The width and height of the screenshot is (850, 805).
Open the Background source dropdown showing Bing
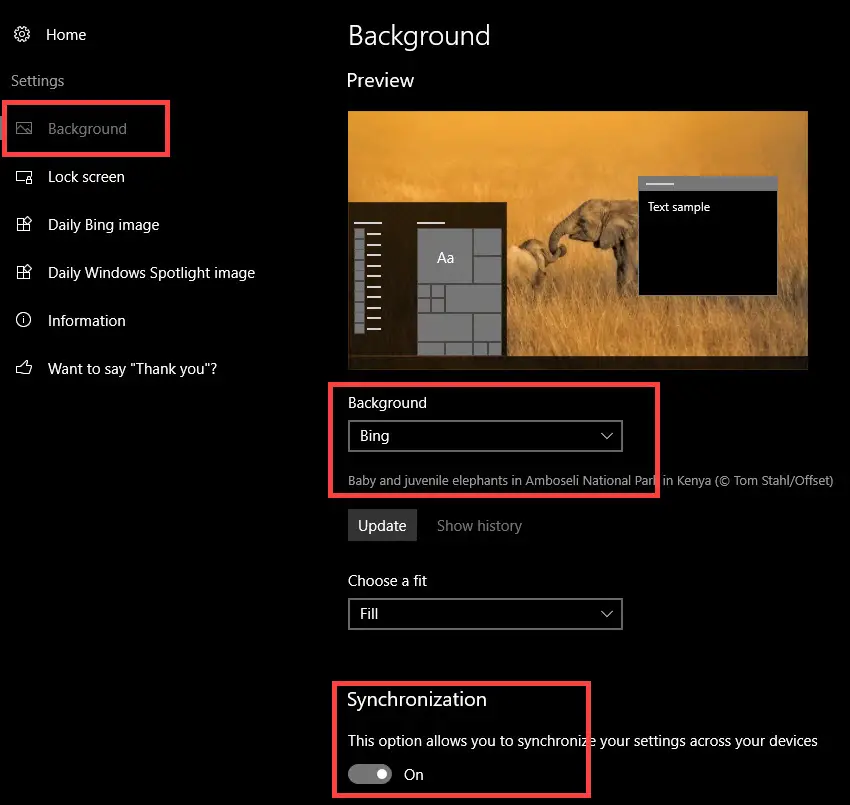tap(485, 436)
